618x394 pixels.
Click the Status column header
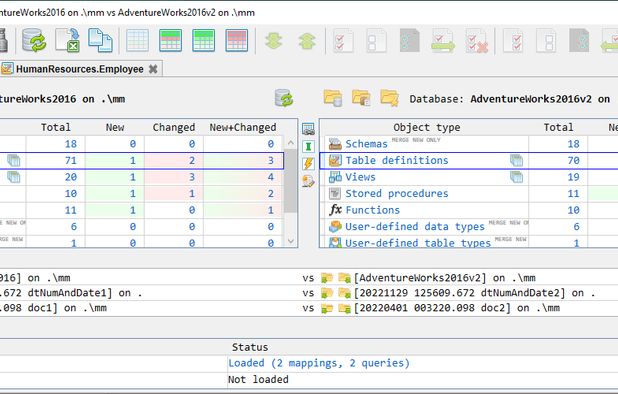coord(250,347)
